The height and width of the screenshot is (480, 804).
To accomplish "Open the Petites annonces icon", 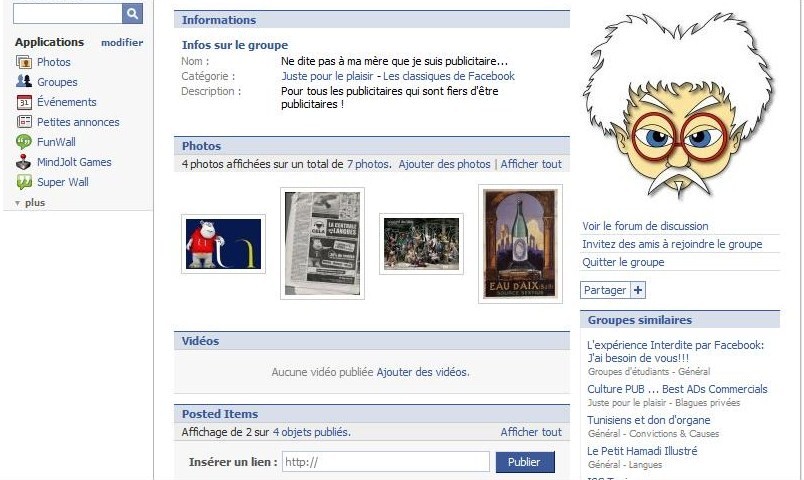I will (x=24, y=122).
